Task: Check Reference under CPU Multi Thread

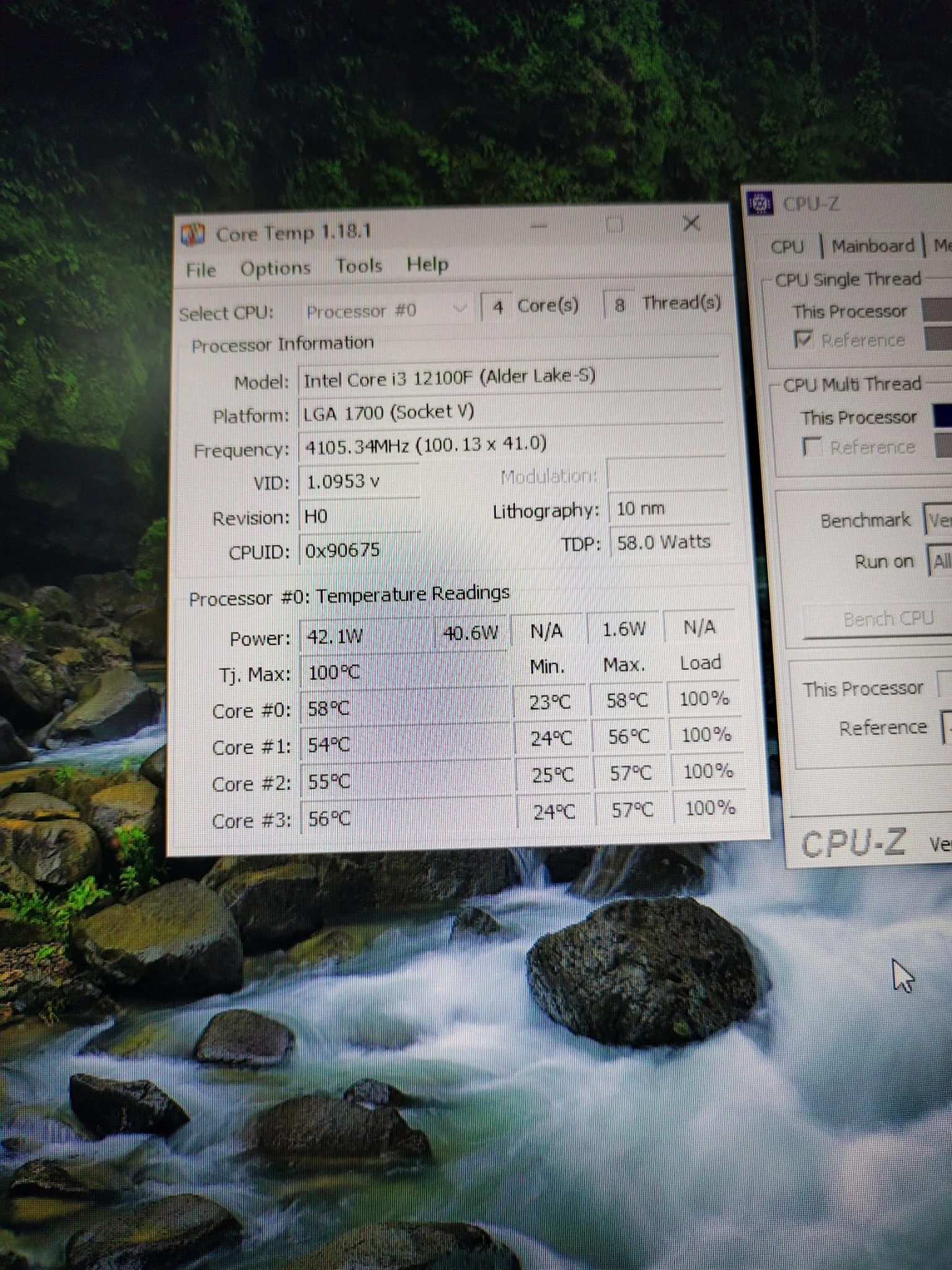Action: click(x=811, y=447)
